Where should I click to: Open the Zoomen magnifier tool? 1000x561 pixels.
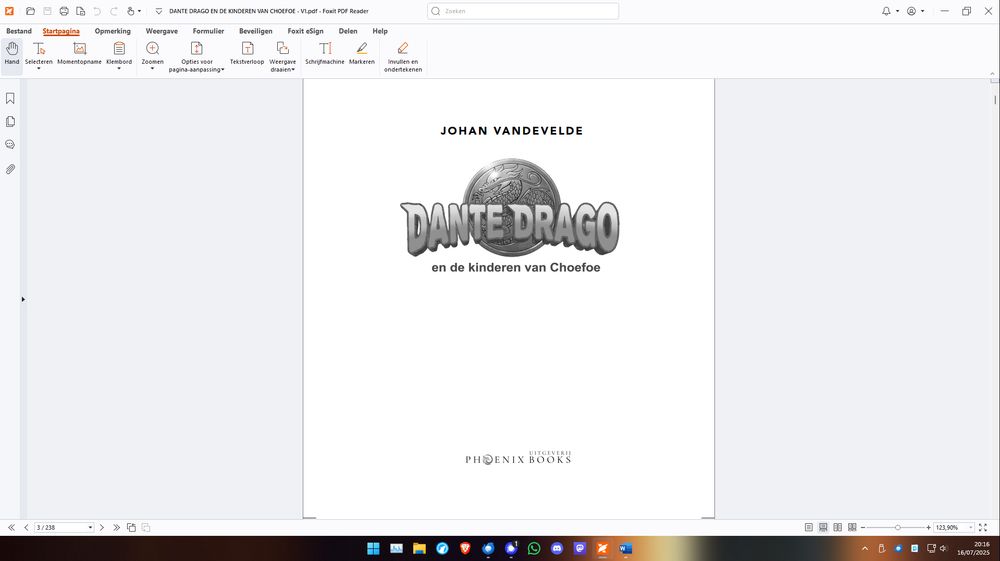tap(152, 52)
